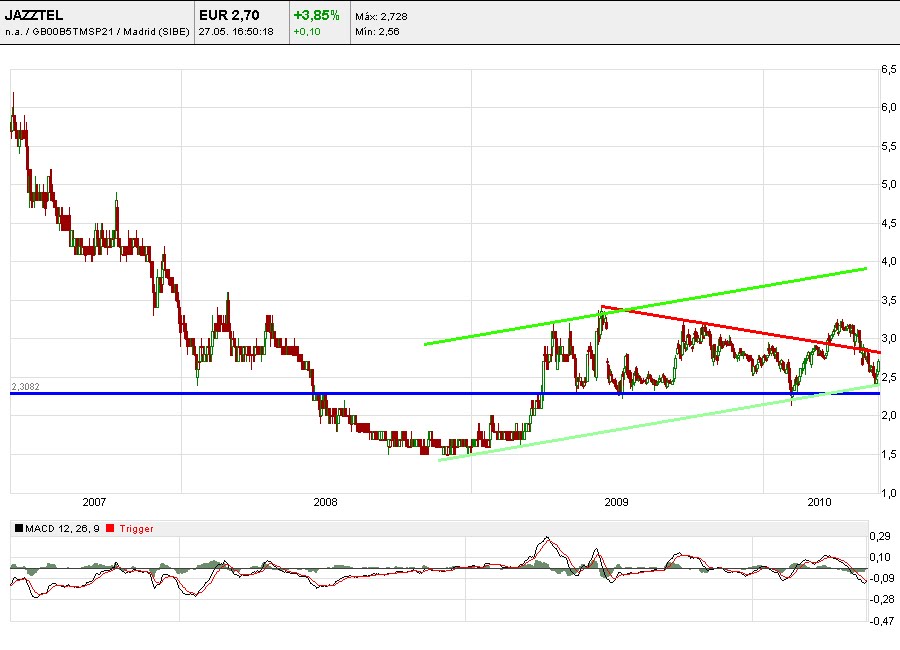Viewport: 900px width, 650px height.
Task: Click the percent change '+3,85%'
Action: point(316,15)
